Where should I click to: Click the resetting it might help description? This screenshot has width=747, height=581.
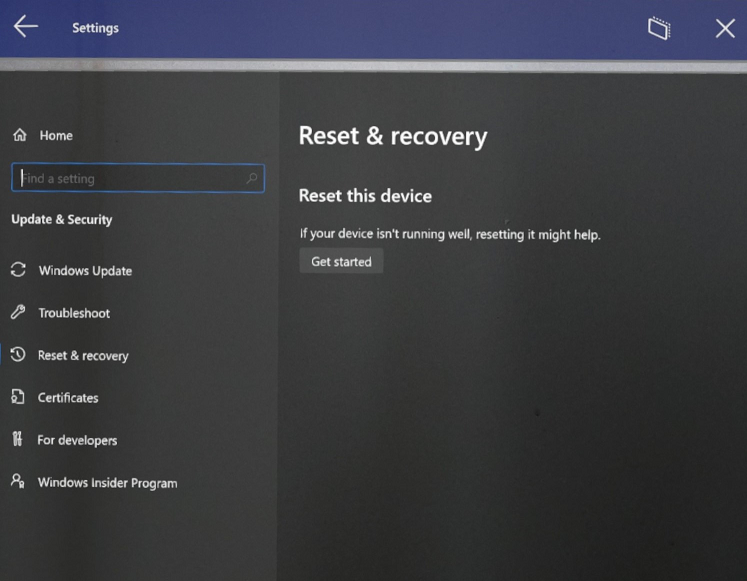(450, 234)
